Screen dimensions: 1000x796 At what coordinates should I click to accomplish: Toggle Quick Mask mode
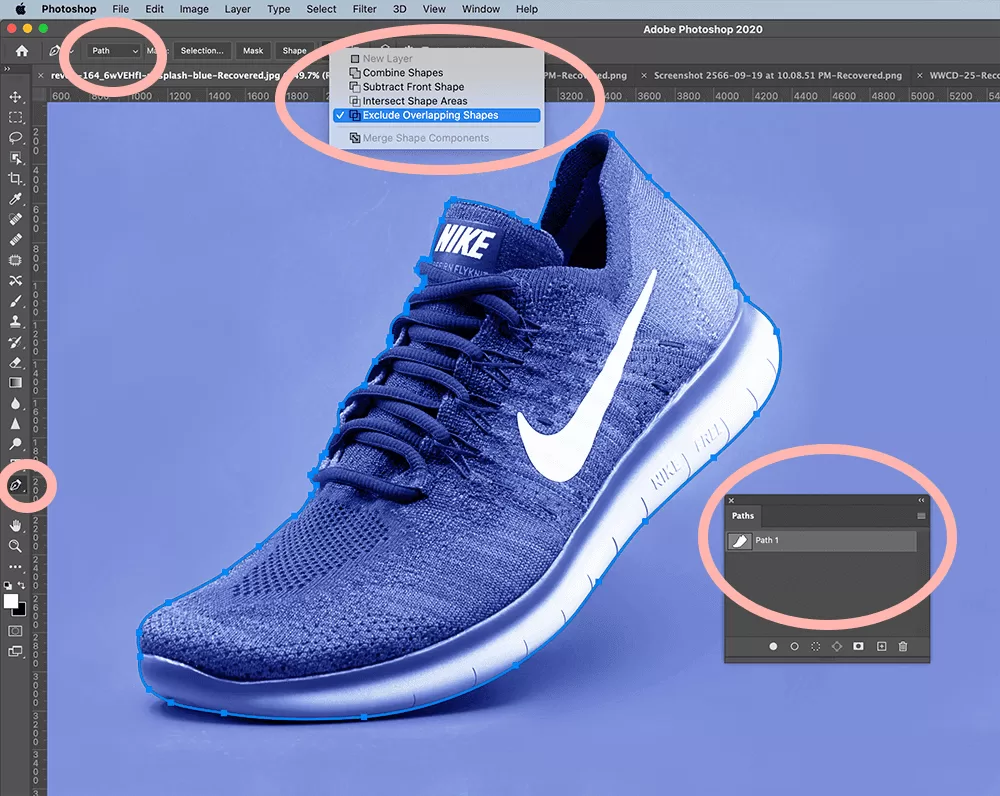click(x=15, y=631)
